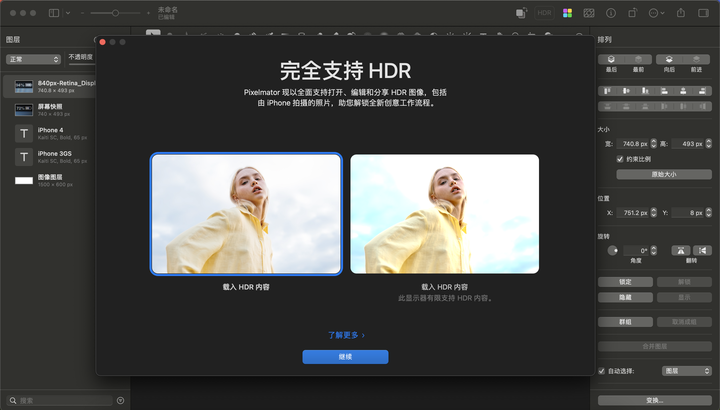Click the width stepper arrows

coord(653,144)
